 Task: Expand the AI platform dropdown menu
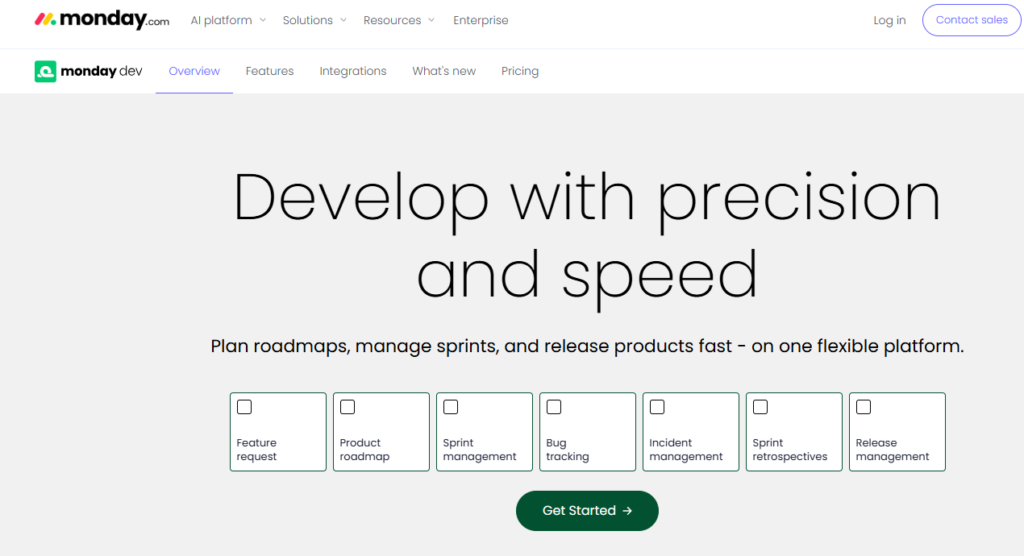point(228,20)
